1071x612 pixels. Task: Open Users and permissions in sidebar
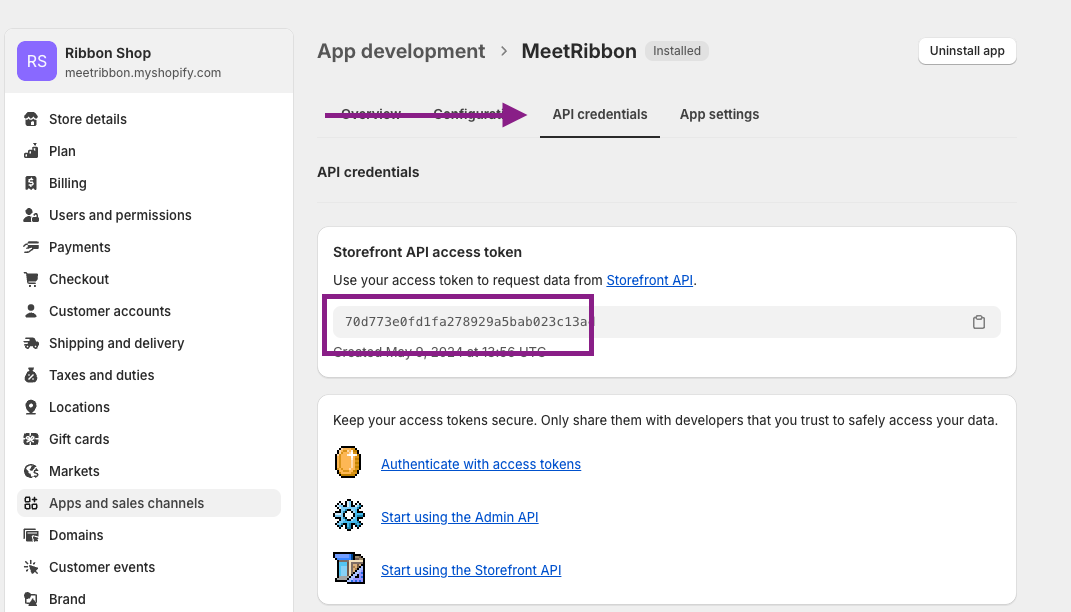tap(120, 215)
